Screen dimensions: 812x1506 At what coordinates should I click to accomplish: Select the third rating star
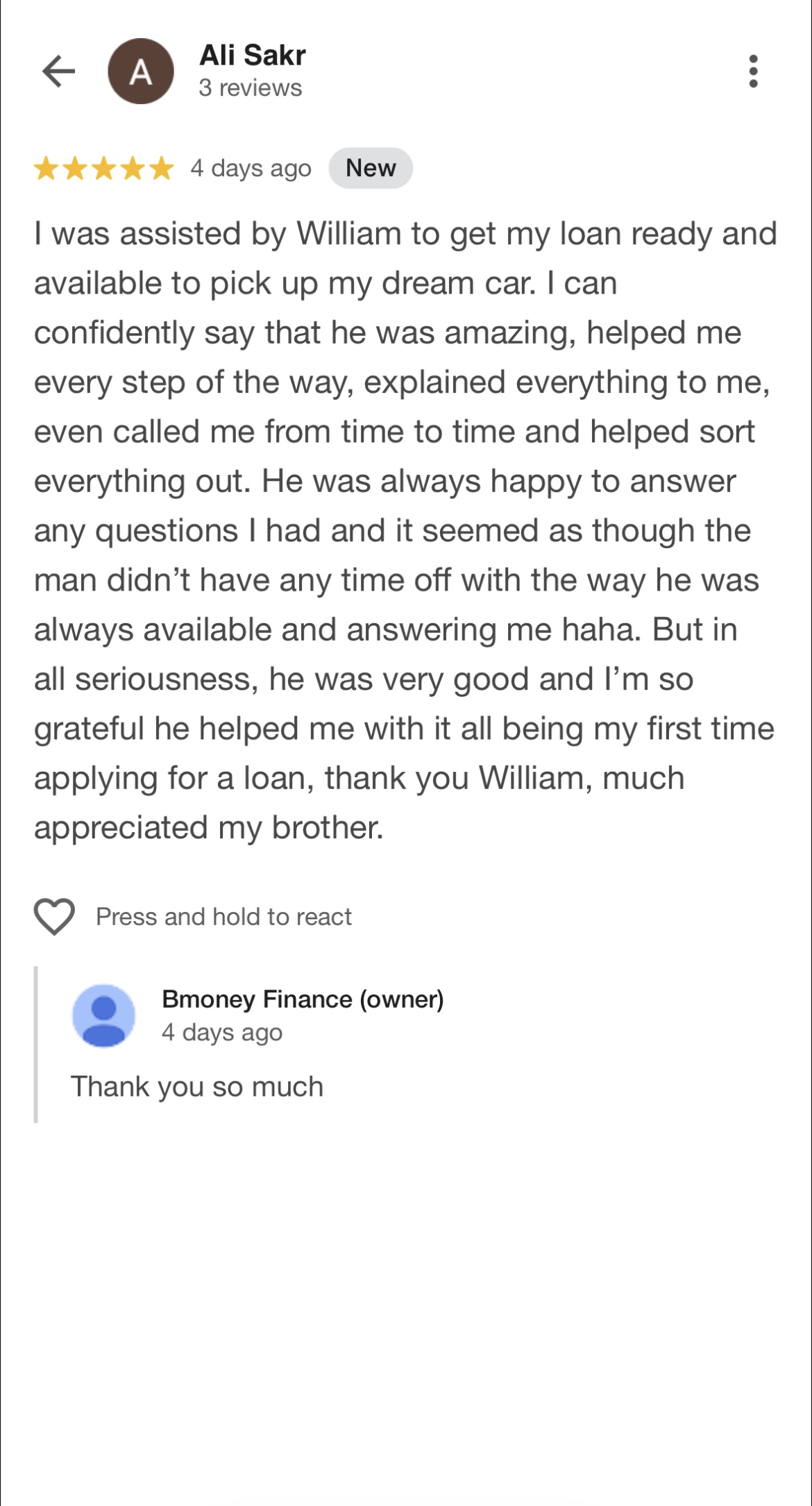[103, 168]
